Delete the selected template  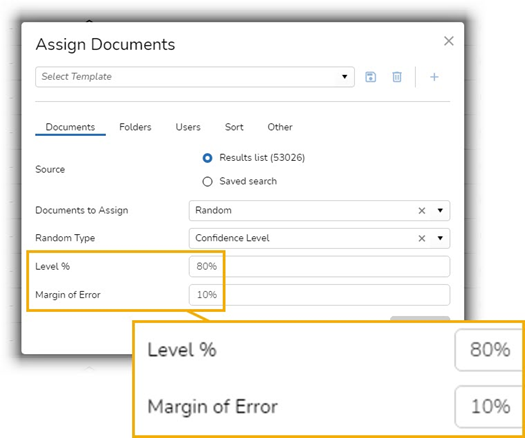tap(397, 77)
